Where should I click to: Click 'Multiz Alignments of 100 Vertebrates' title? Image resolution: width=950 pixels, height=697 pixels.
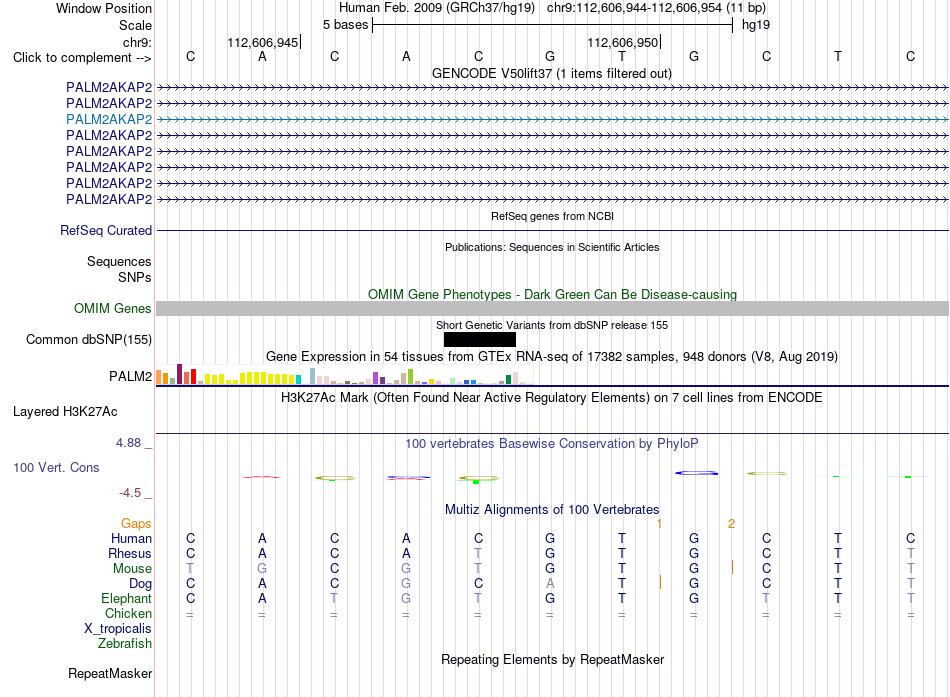[x=552, y=510]
